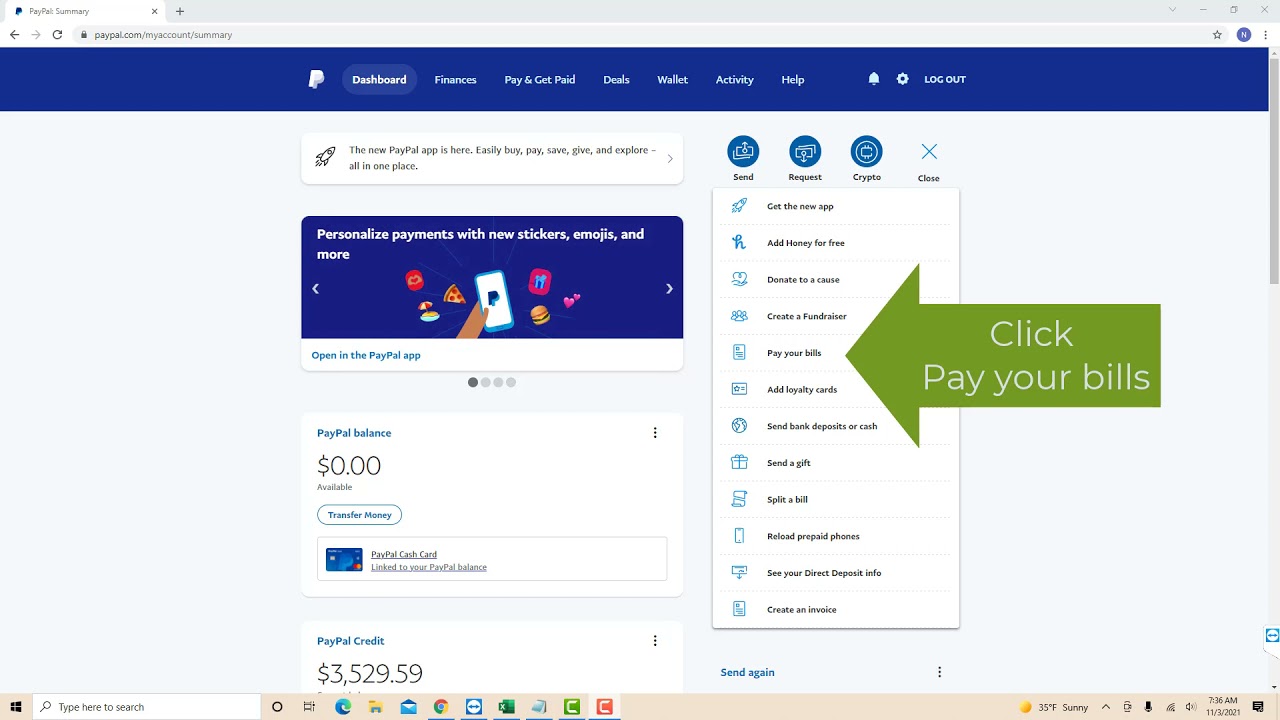Open the Activity menu item
The image size is (1280, 720).
point(734,79)
